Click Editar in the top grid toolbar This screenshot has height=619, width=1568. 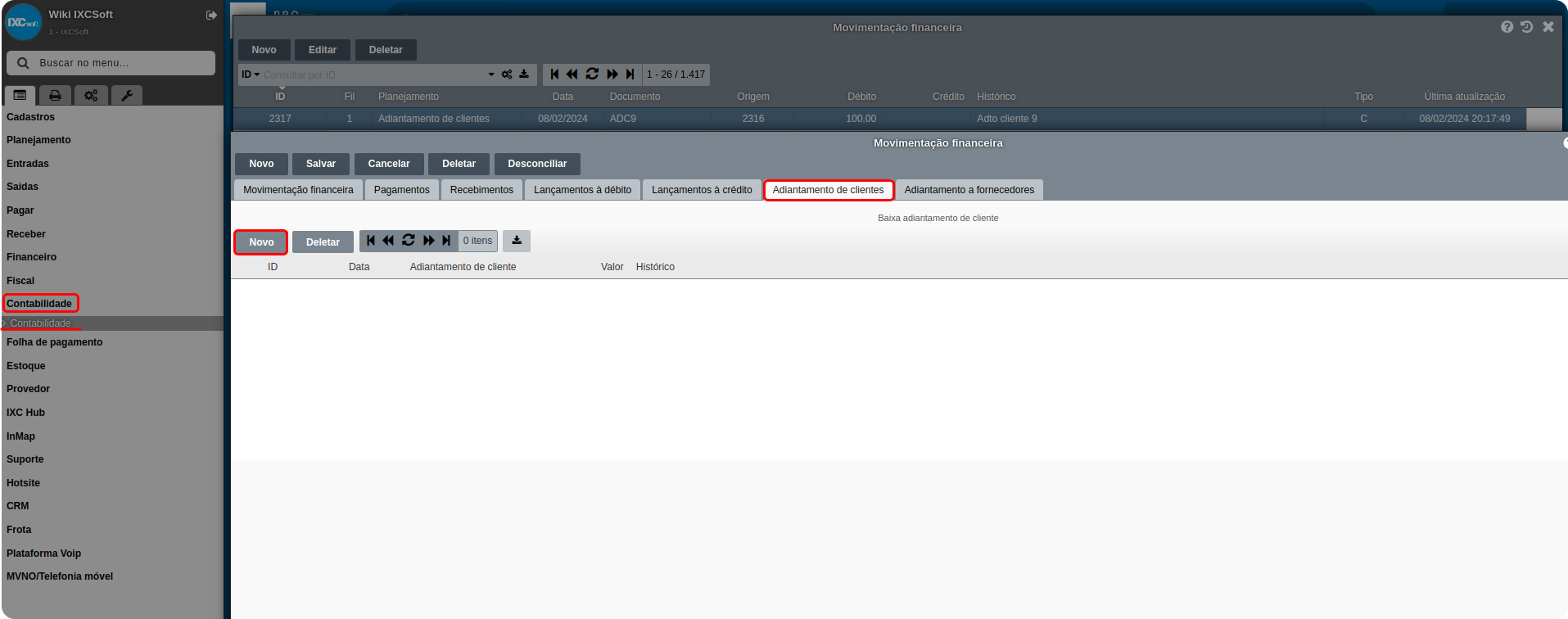point(323,50)
